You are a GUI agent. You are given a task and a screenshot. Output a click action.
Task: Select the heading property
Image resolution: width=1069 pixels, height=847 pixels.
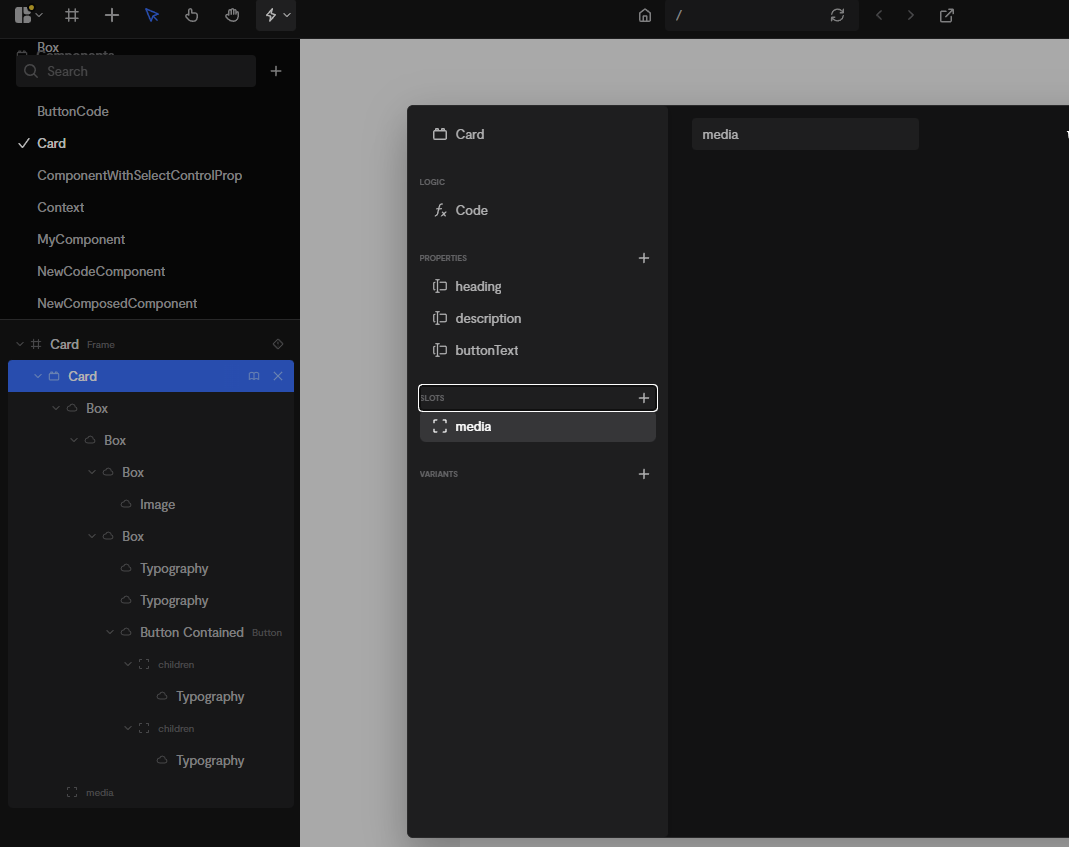(x=478, y=286)
